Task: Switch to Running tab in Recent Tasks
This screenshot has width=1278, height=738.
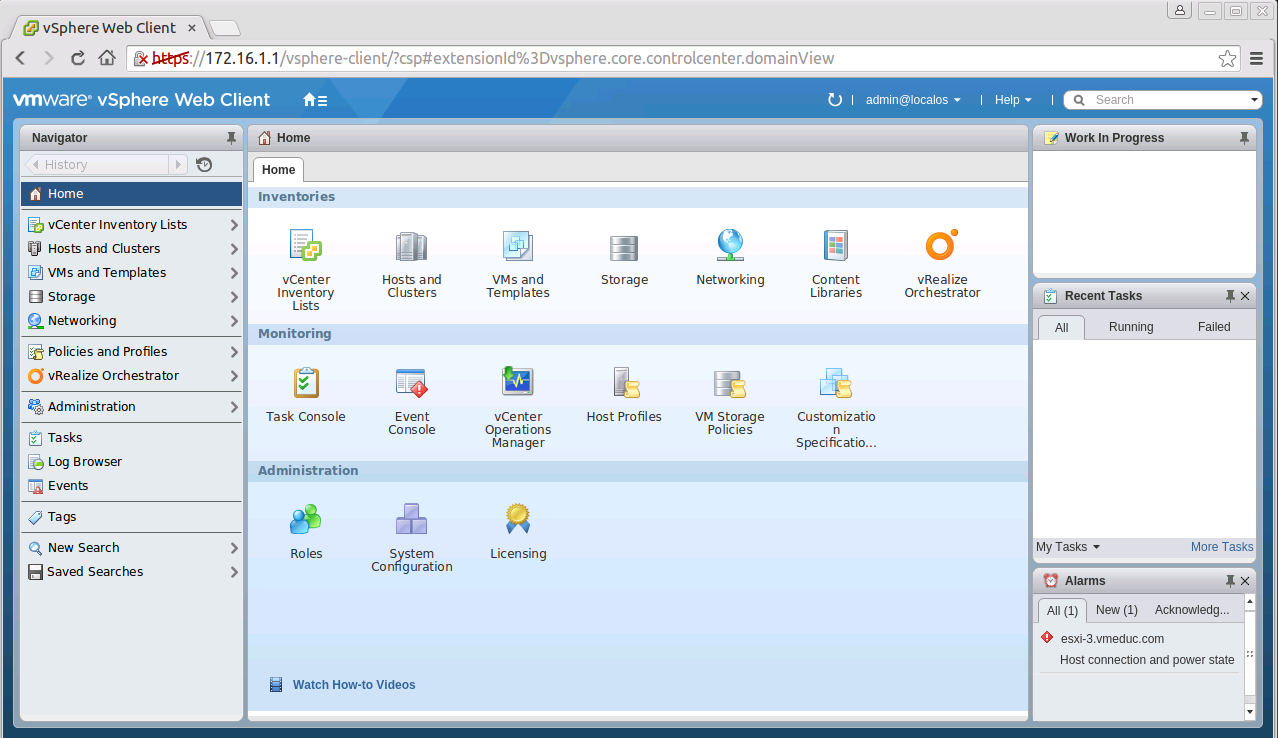Action: 1131,327
